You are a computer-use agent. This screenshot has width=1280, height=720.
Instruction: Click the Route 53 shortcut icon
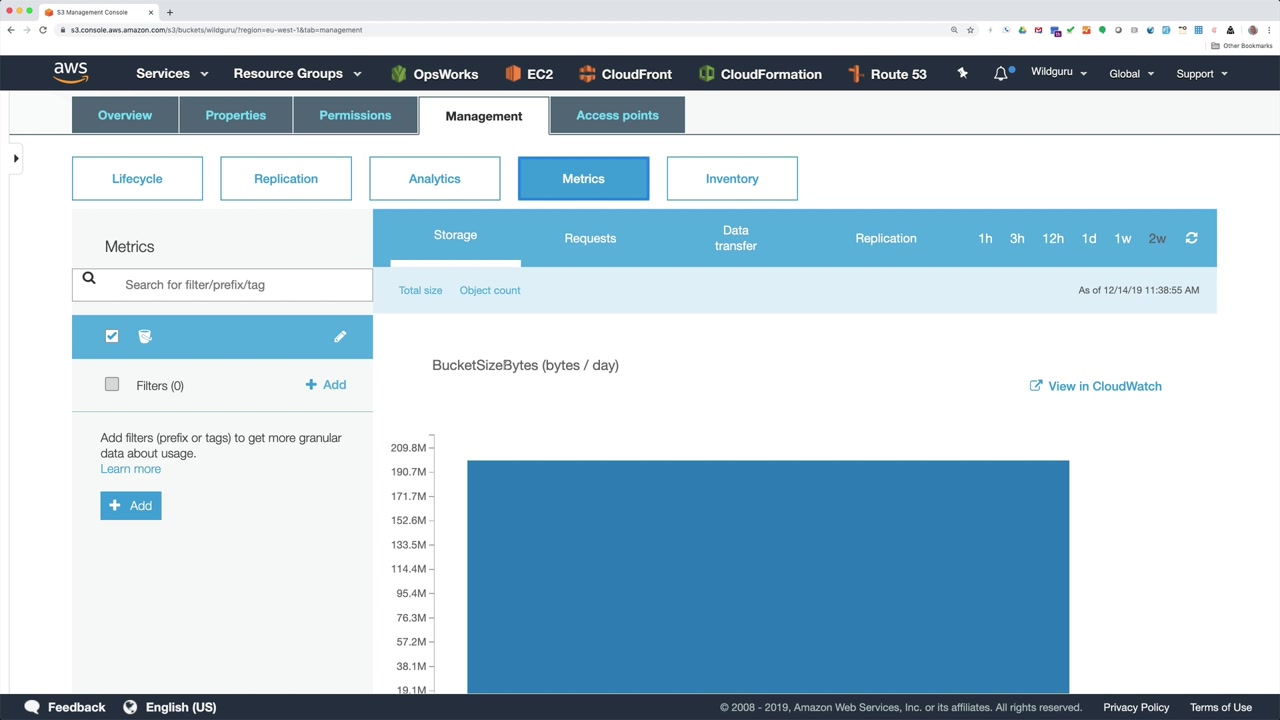pos(855,73)
